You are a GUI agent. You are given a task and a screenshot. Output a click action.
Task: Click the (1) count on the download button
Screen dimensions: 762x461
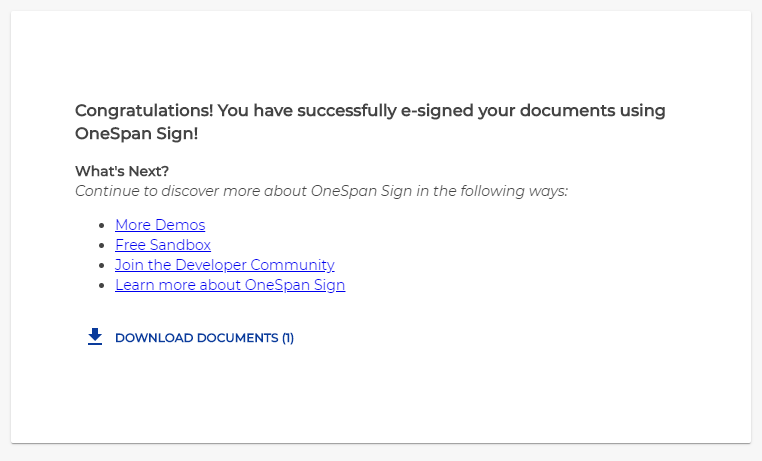pyautogui.click(x=288, y=338)
